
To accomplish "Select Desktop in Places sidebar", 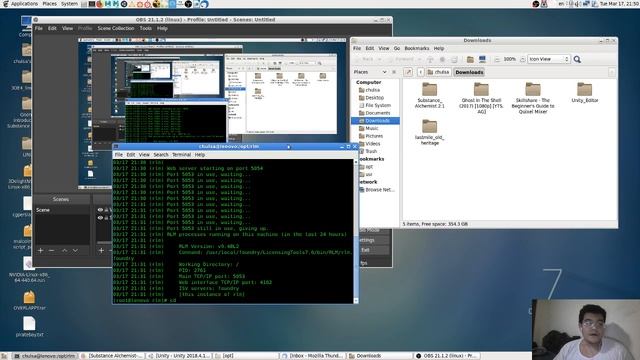I will click(374, 98).
